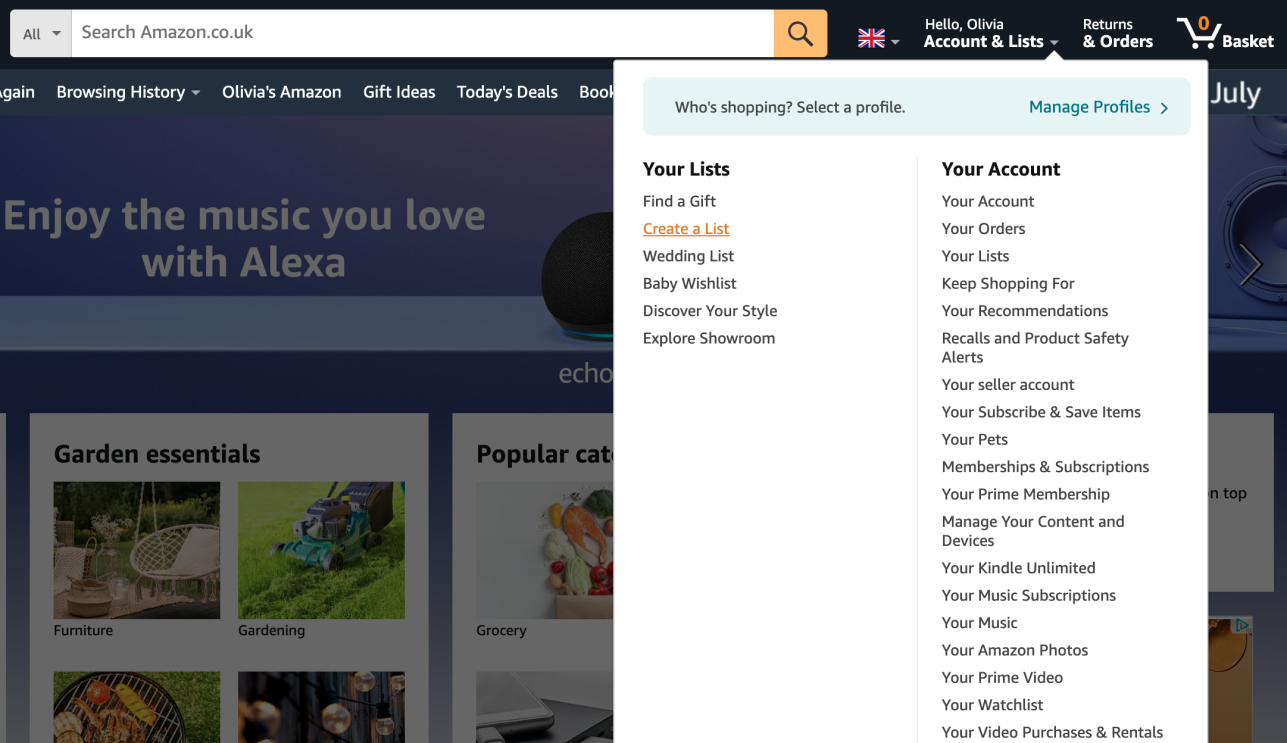Open Your Video Purchases & Rentals
This screenshot has width=1287, height=743.
[1052, 732]
